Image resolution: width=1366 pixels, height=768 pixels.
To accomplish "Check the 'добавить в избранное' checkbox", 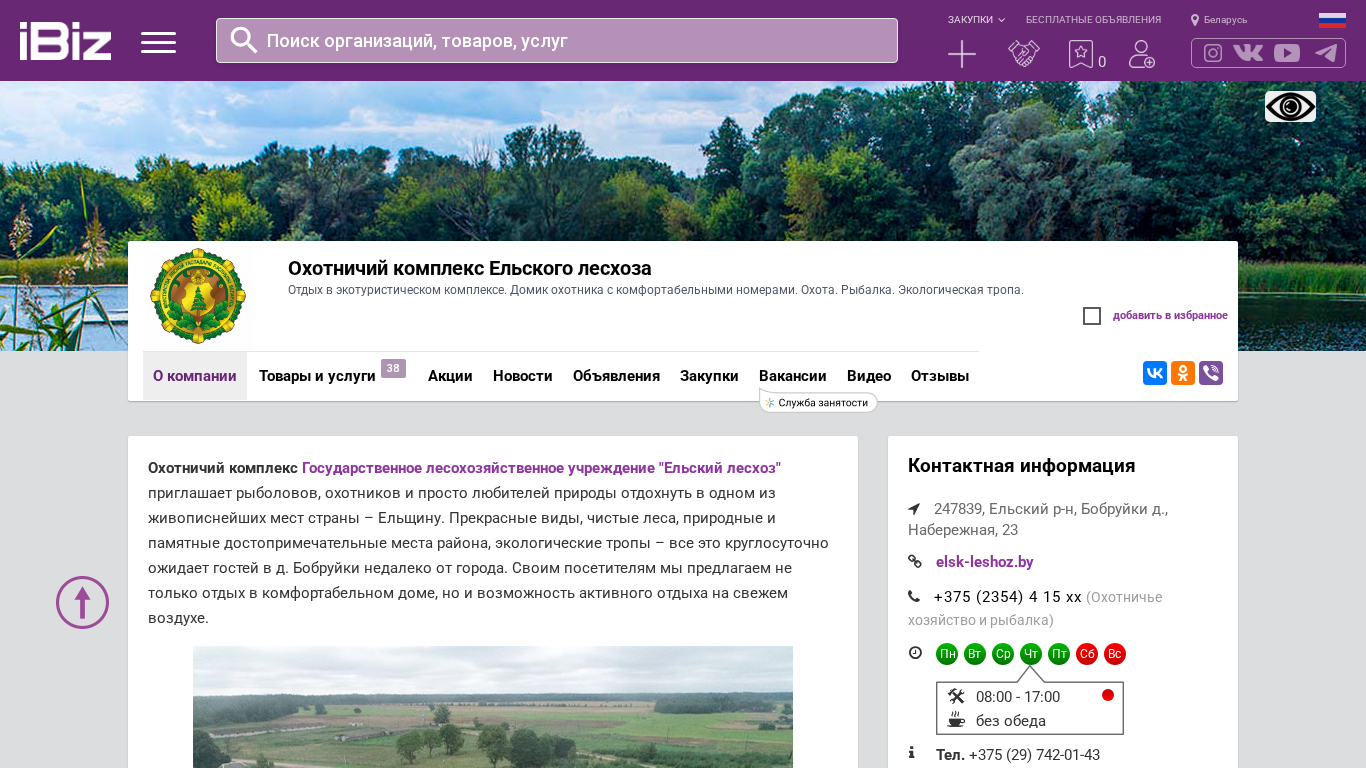I will [1092, 316].
